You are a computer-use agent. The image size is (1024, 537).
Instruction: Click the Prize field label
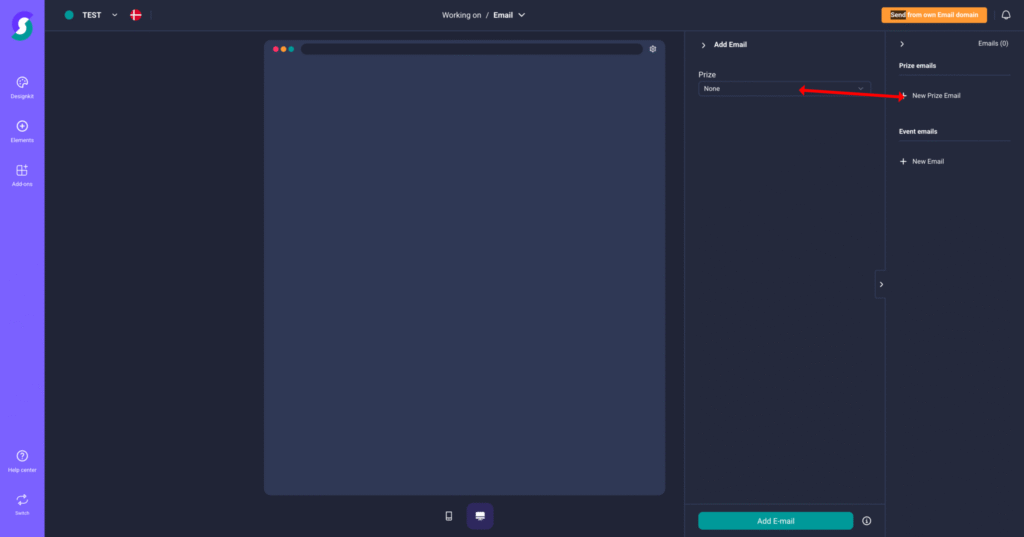coord(707,74)
